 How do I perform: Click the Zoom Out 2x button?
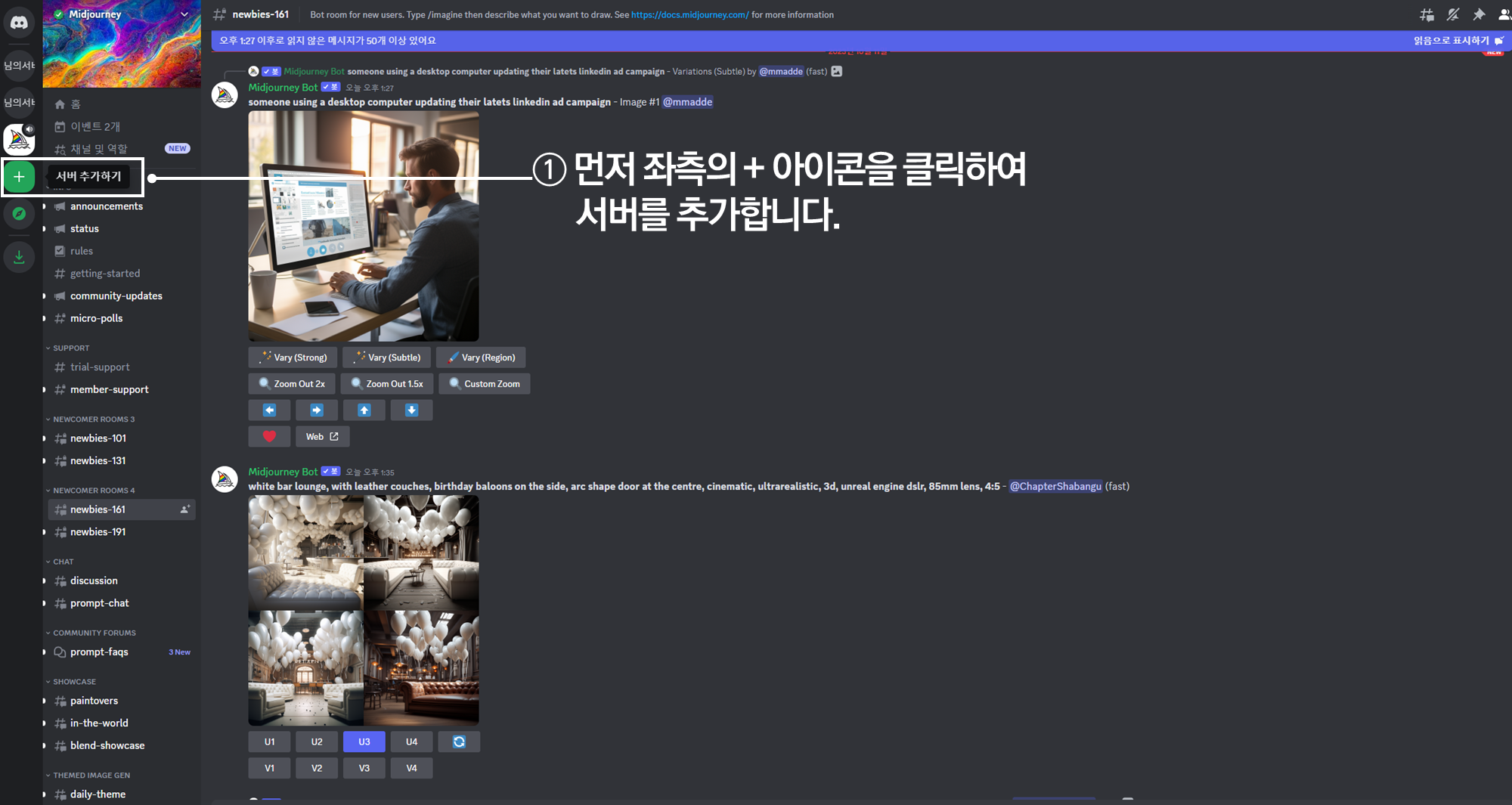click(x=292, y=384)
